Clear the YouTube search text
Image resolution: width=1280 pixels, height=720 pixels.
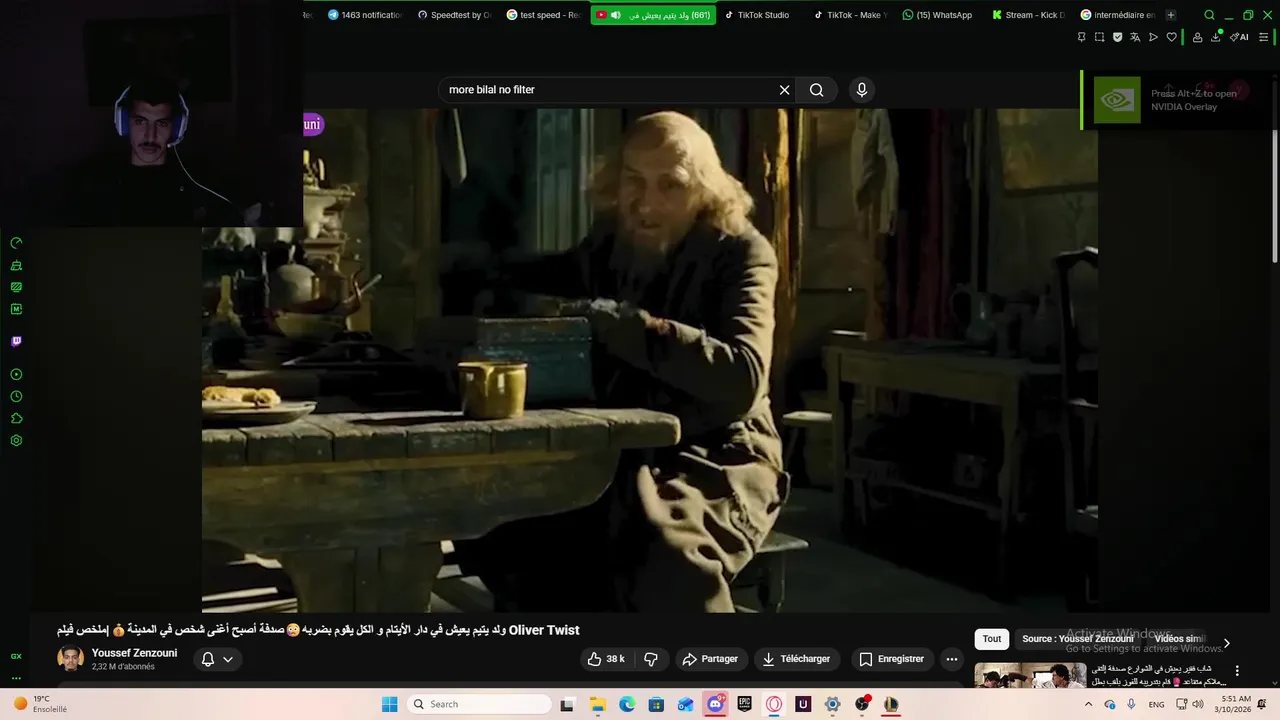coord(785,90)
